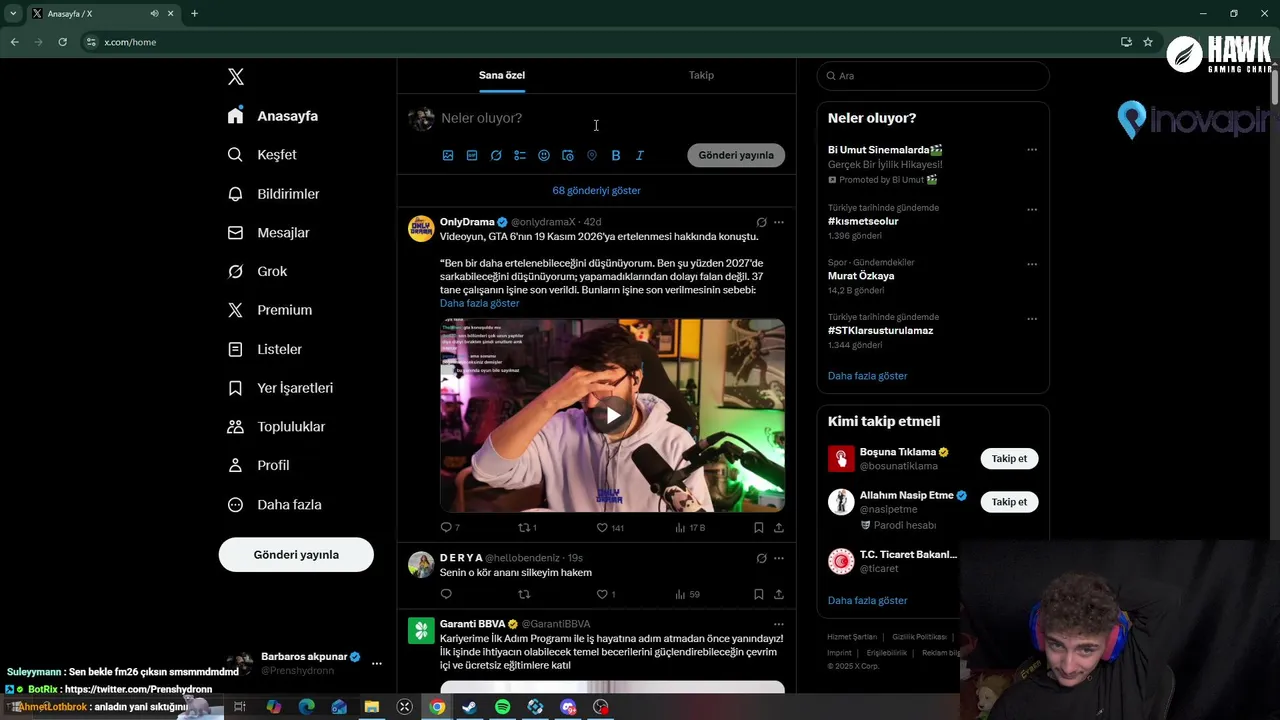This screenshot has width=1280, height=720.
Task: Open File Explorer from taskbar
Action: [372, 707]
